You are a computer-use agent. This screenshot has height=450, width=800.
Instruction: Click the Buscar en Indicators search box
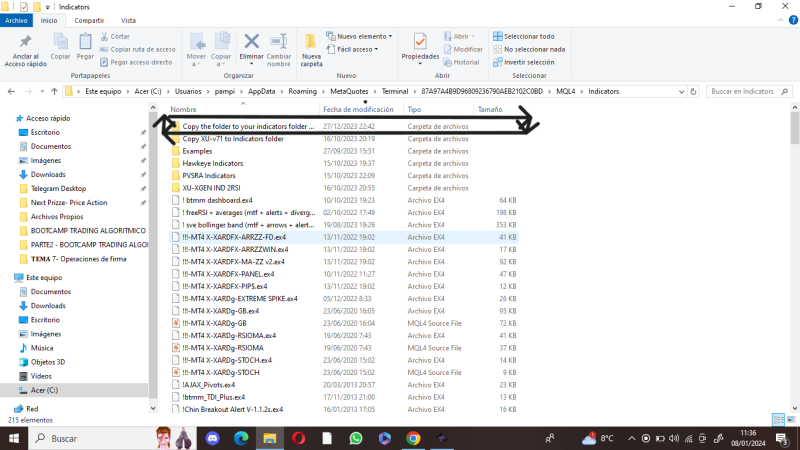point(748,91)
